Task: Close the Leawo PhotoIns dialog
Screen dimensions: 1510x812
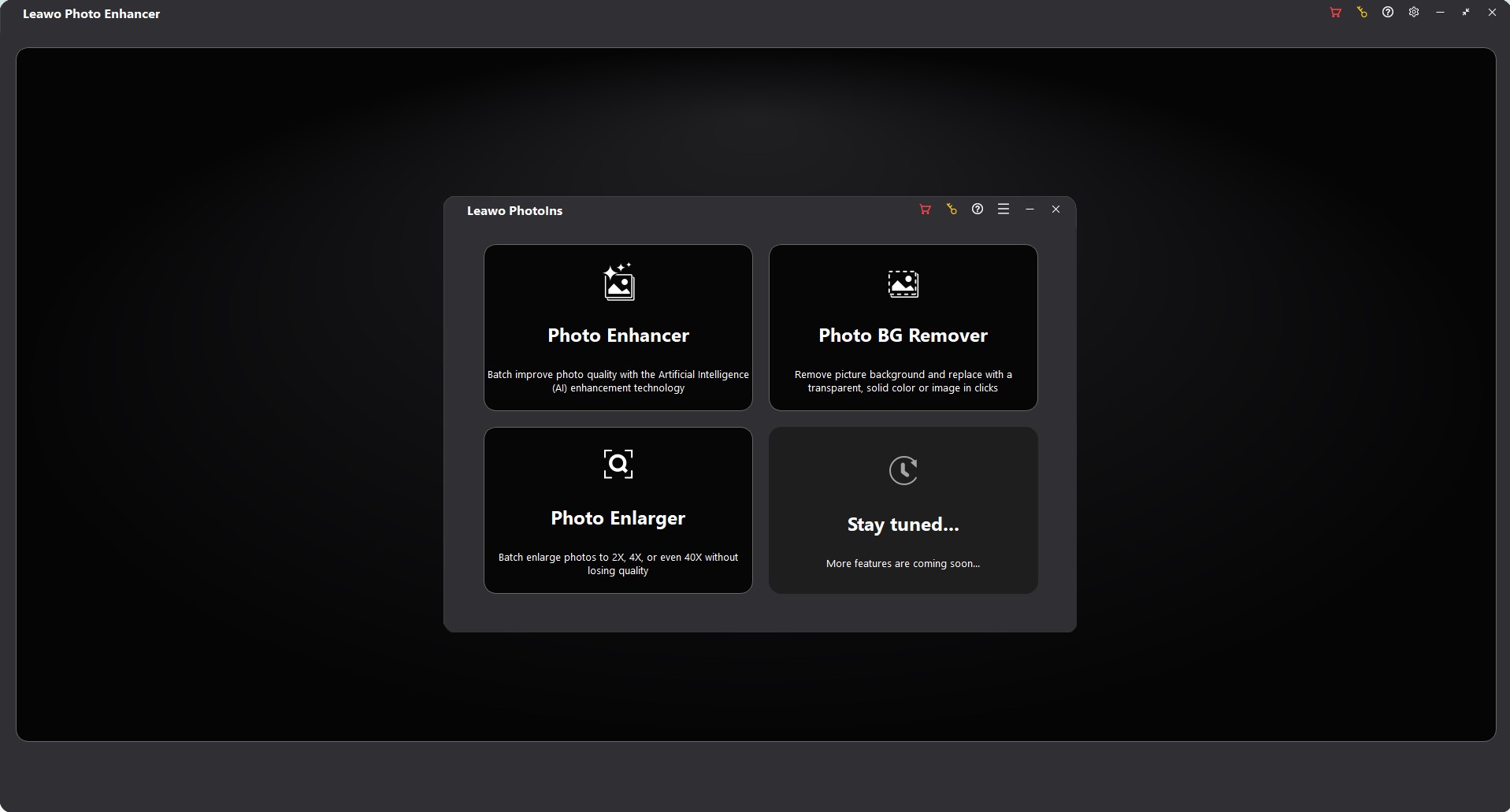Action: click(x=1056, y=209)
